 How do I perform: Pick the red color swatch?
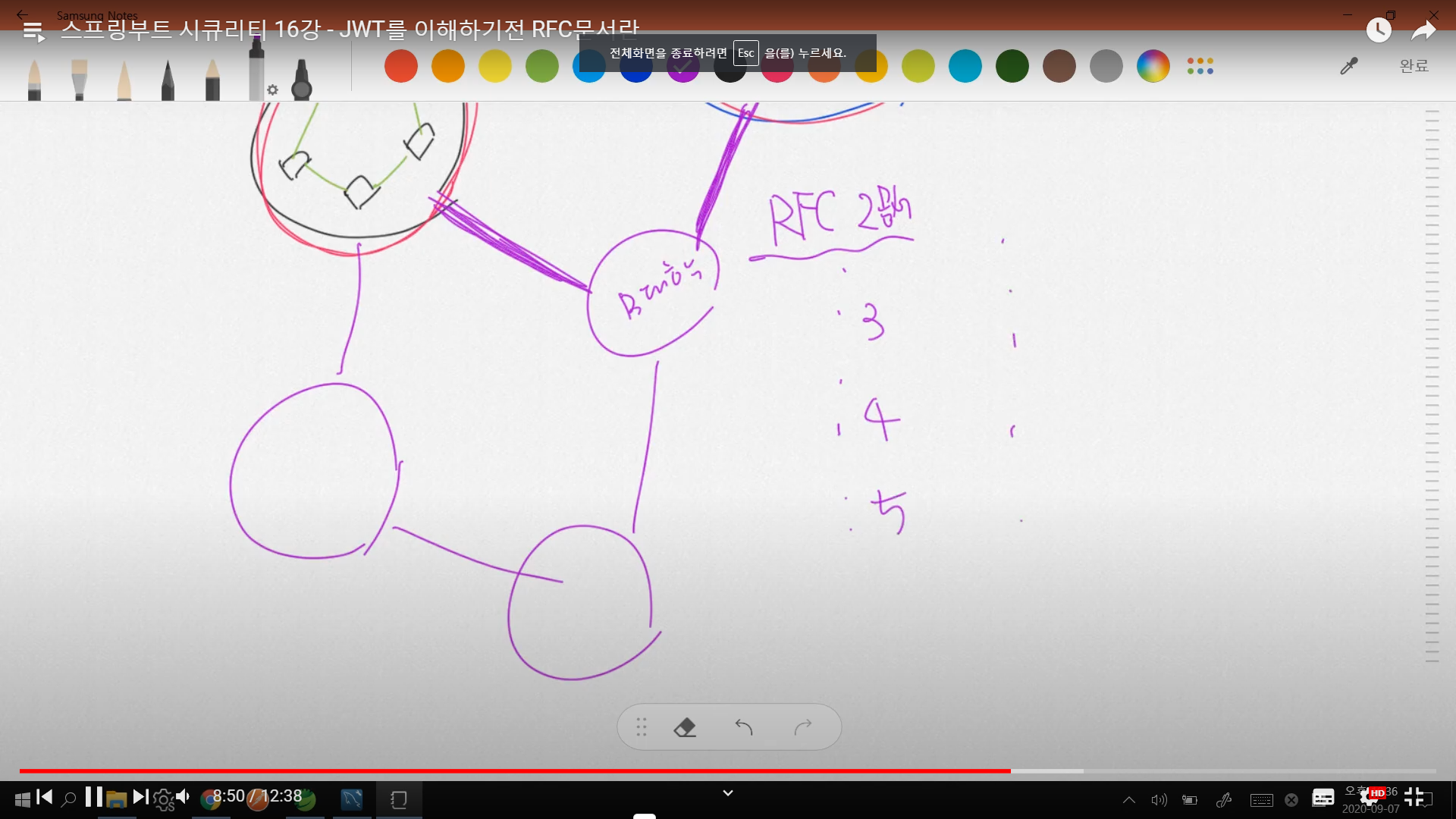pos(401,67)
